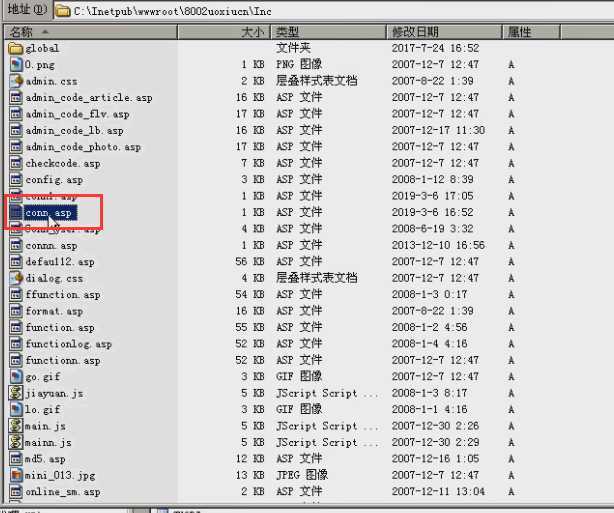This screenshot has width=614, height=513.
Task: Click the PNG 图像 type cell
Action: click(x=299, y=64)
